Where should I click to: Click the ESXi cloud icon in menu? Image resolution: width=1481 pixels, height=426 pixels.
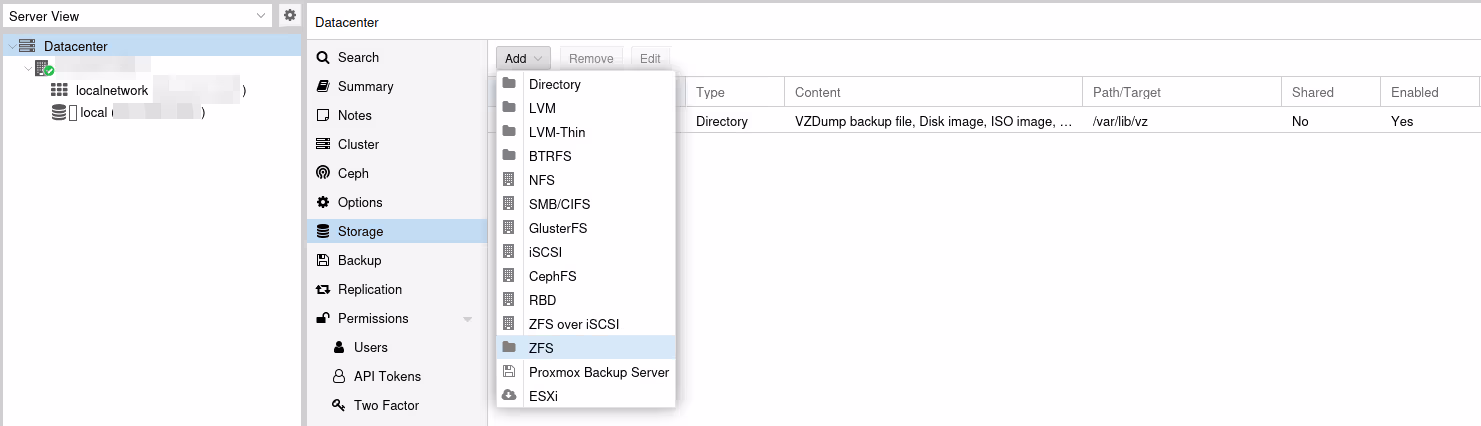tap(510, 396)
